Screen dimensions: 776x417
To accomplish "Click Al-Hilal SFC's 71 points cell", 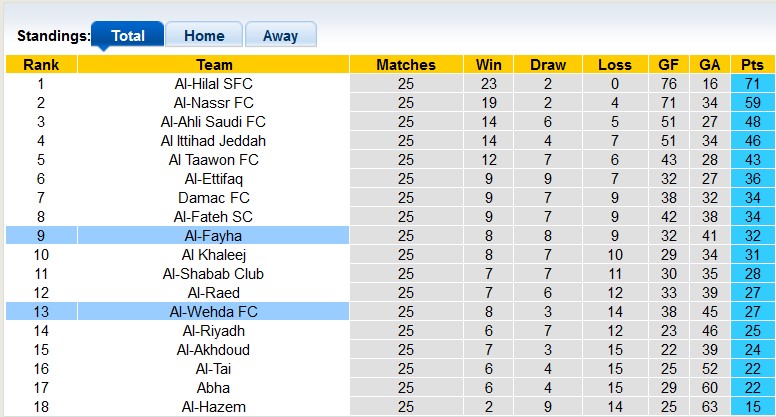I will point(753,84).
